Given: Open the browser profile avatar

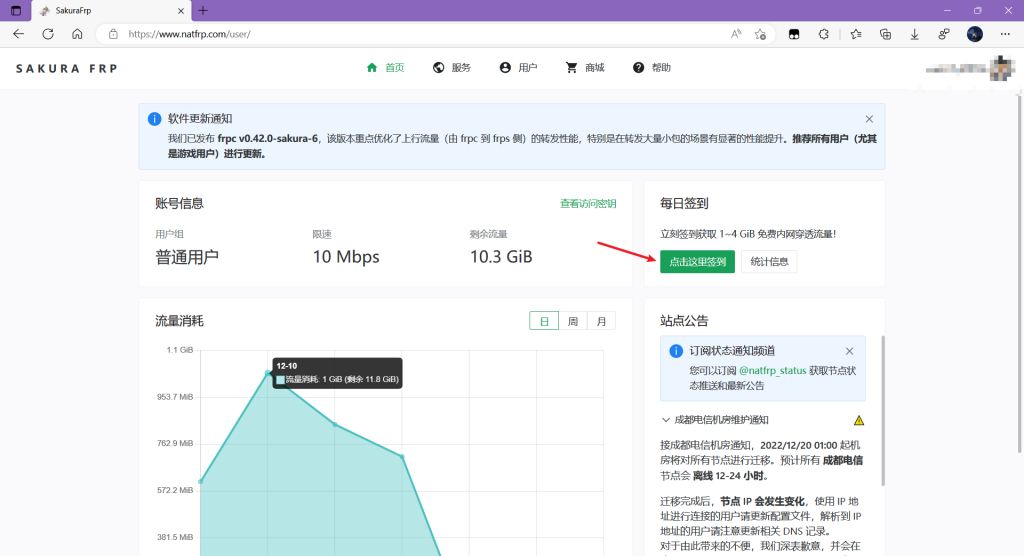Looking at the screenshot, I should 974,34.
